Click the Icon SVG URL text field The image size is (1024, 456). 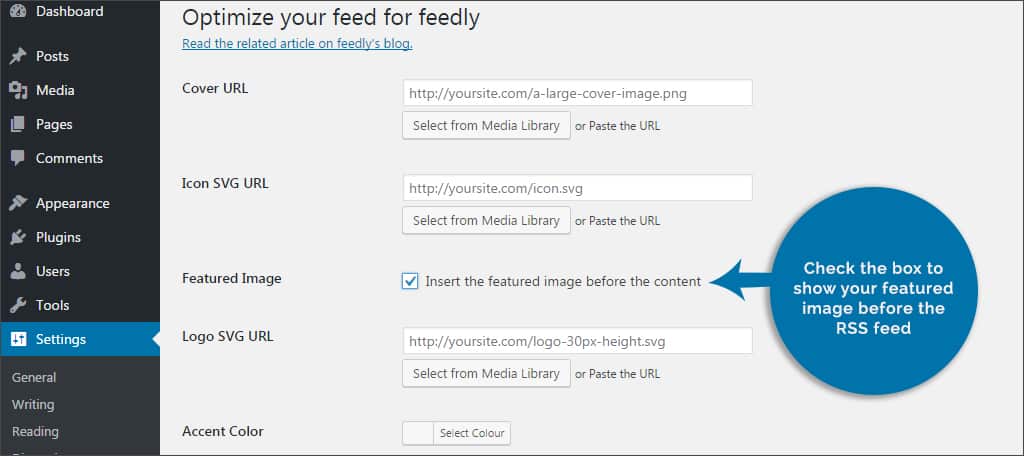pyautogui.click(x=577, y=188)
